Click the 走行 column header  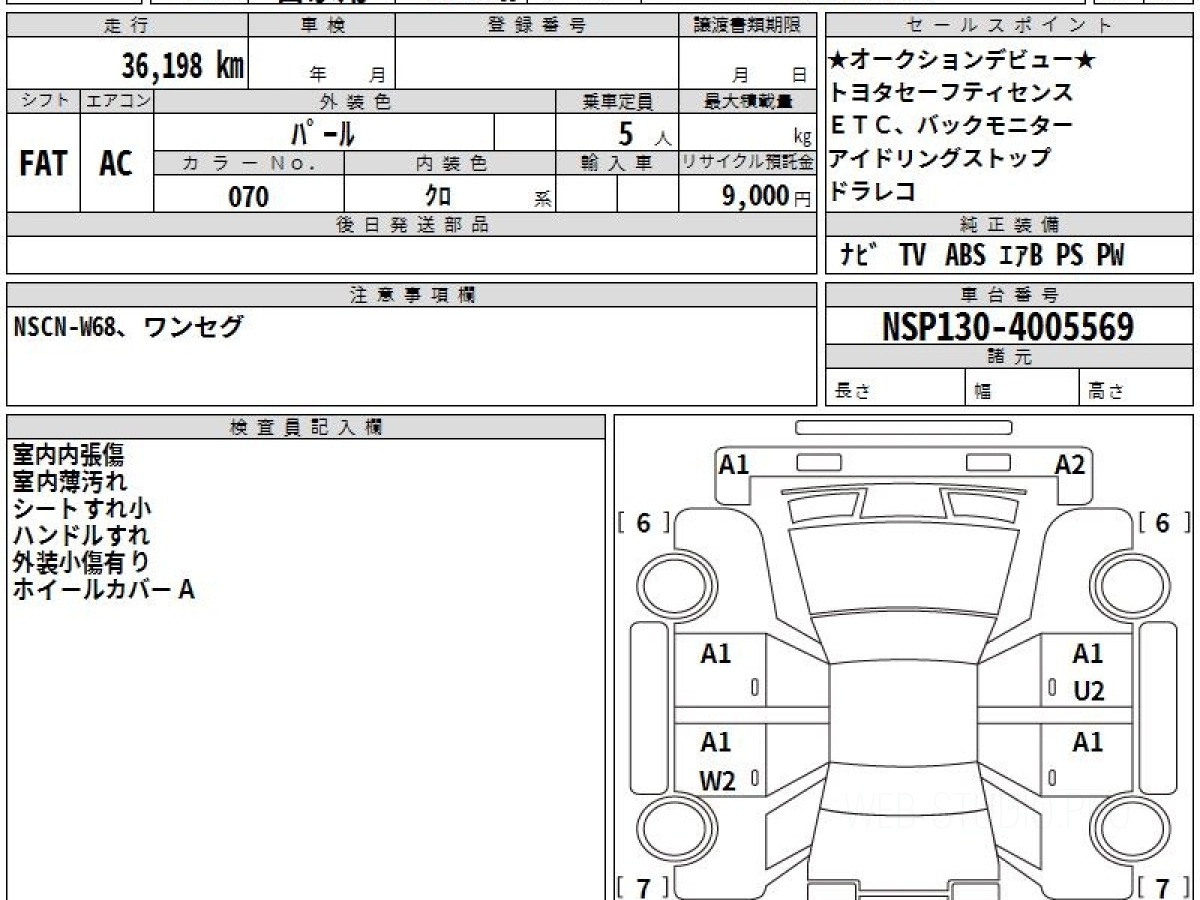pos(127,26)
